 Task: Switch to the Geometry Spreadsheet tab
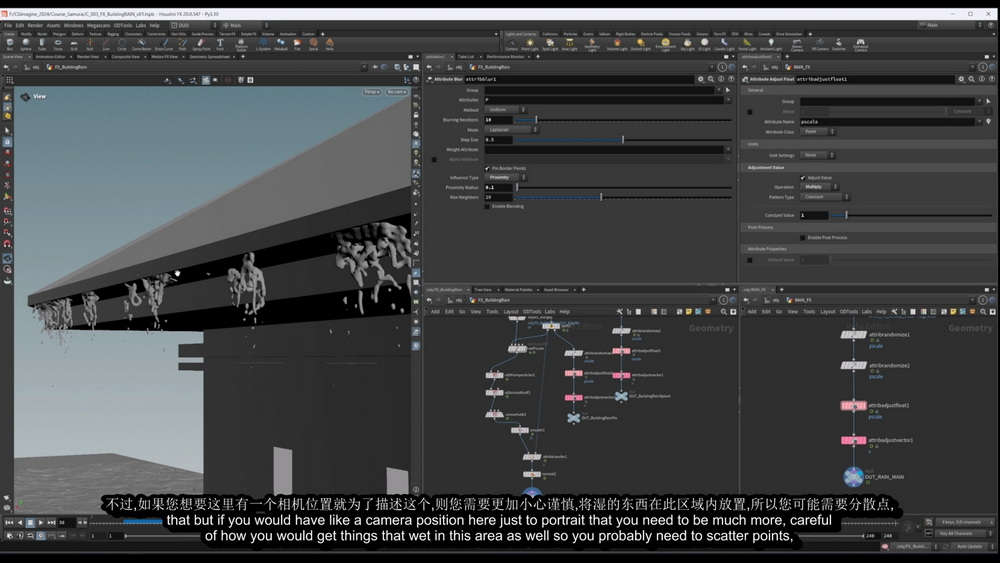tap(209, 57)
